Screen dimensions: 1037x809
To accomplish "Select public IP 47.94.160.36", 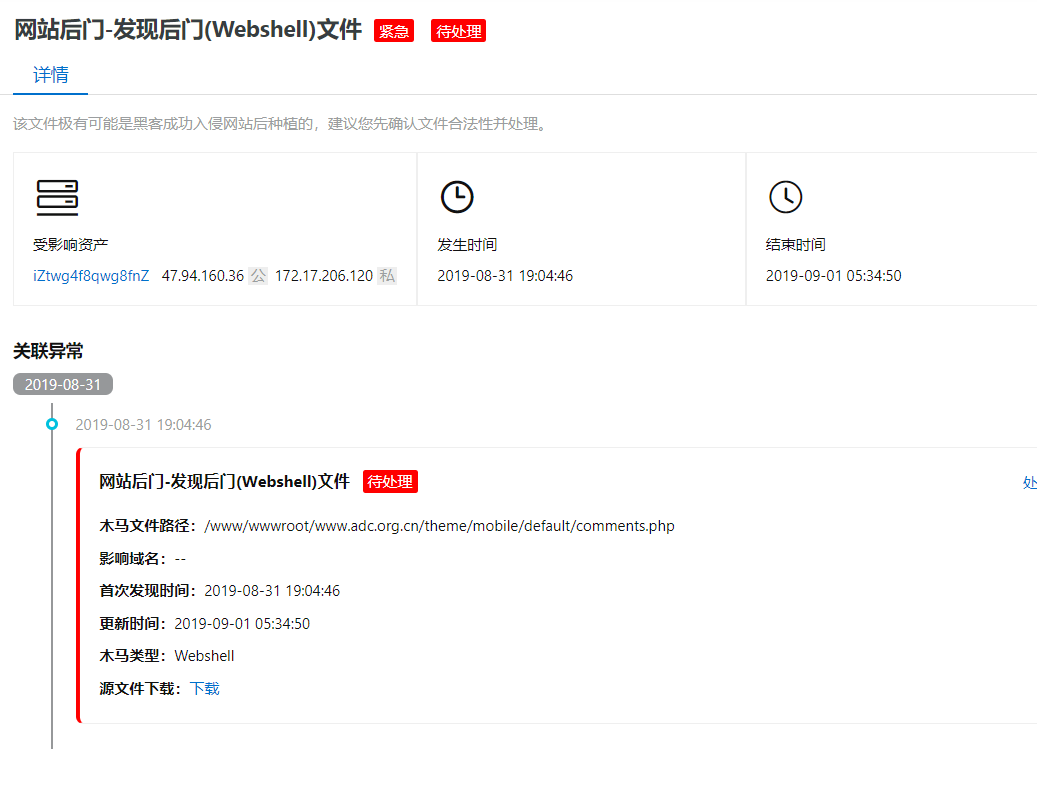I will (x=203, y=276).
